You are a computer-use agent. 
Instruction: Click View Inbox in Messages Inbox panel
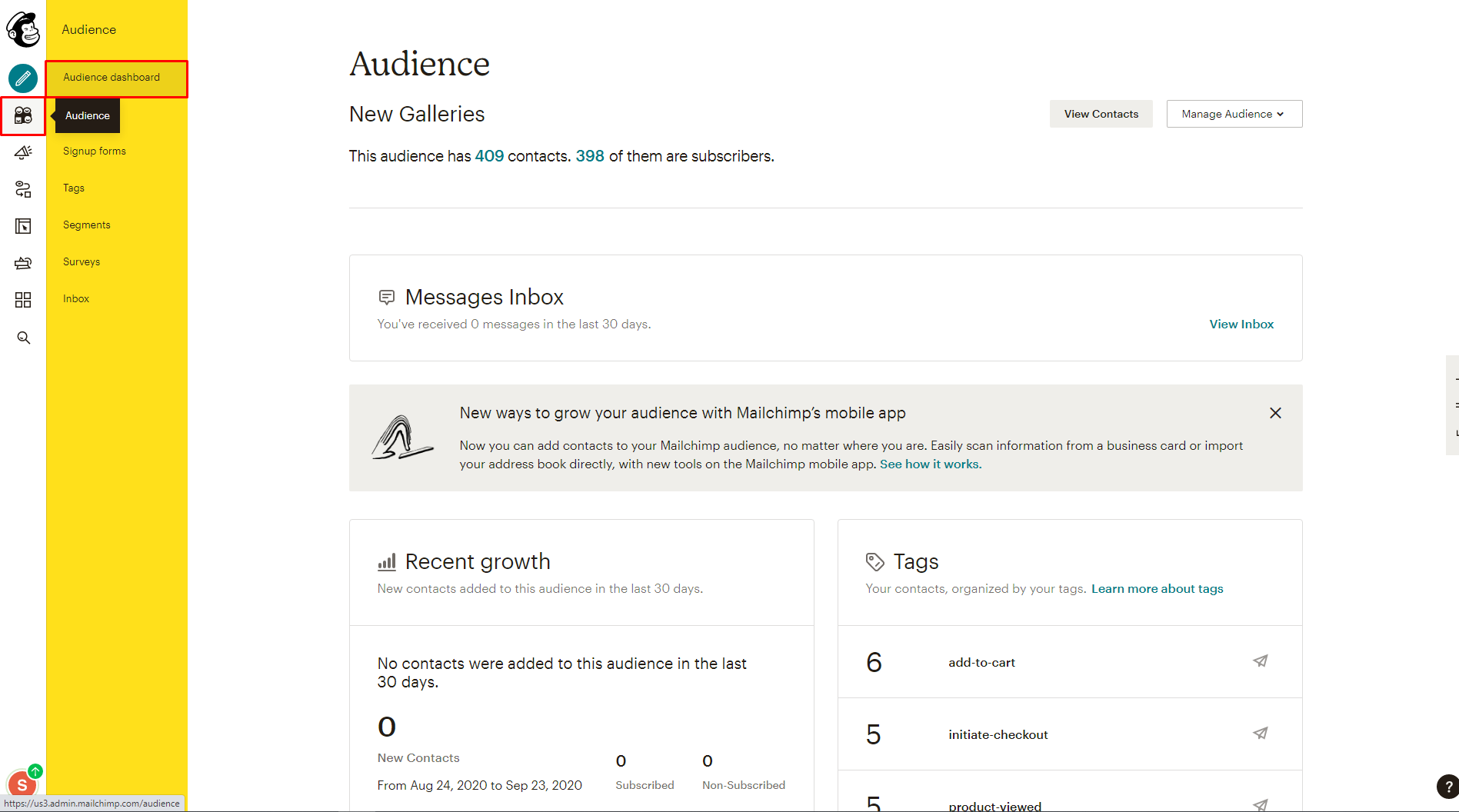click(1241, 324)
